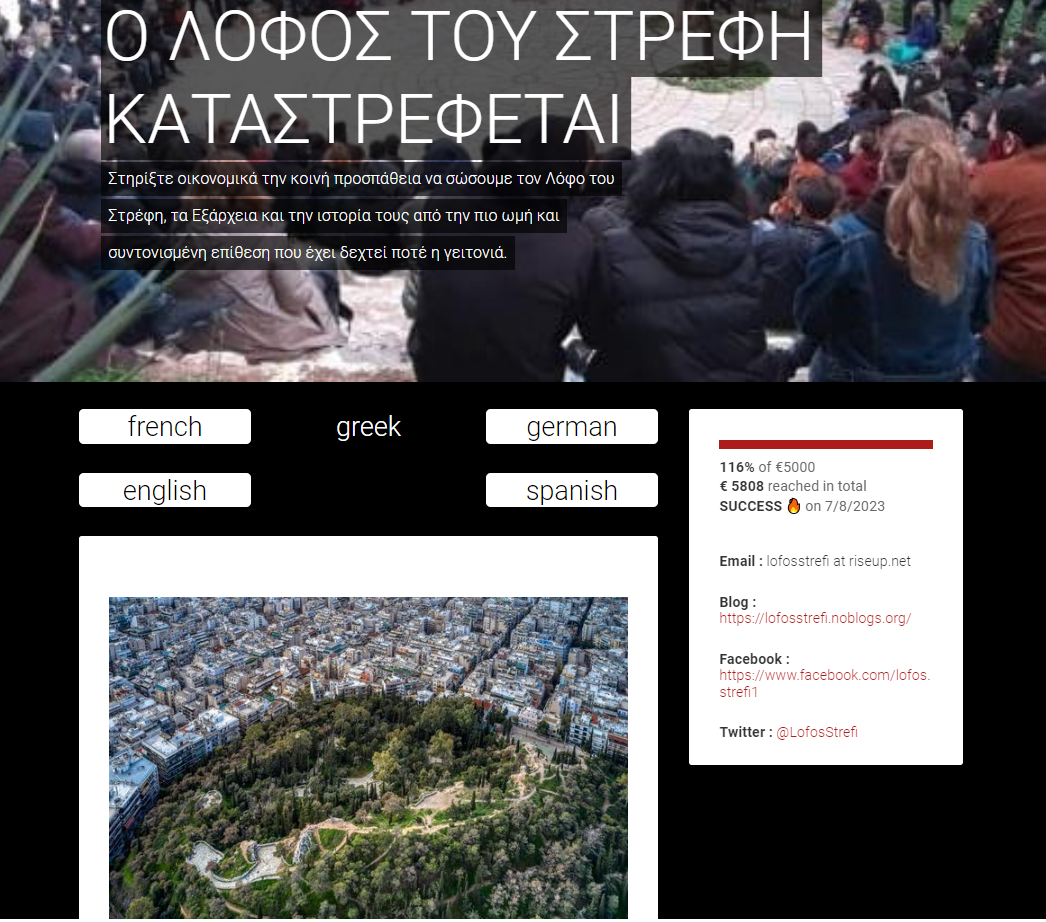Viewport: 1046px width, 922px height.
Task: Click the subtitle line starting 'Στρέφη, τα Εξάρχεια'
Action: pyautogui.click(x=334, y=215)
